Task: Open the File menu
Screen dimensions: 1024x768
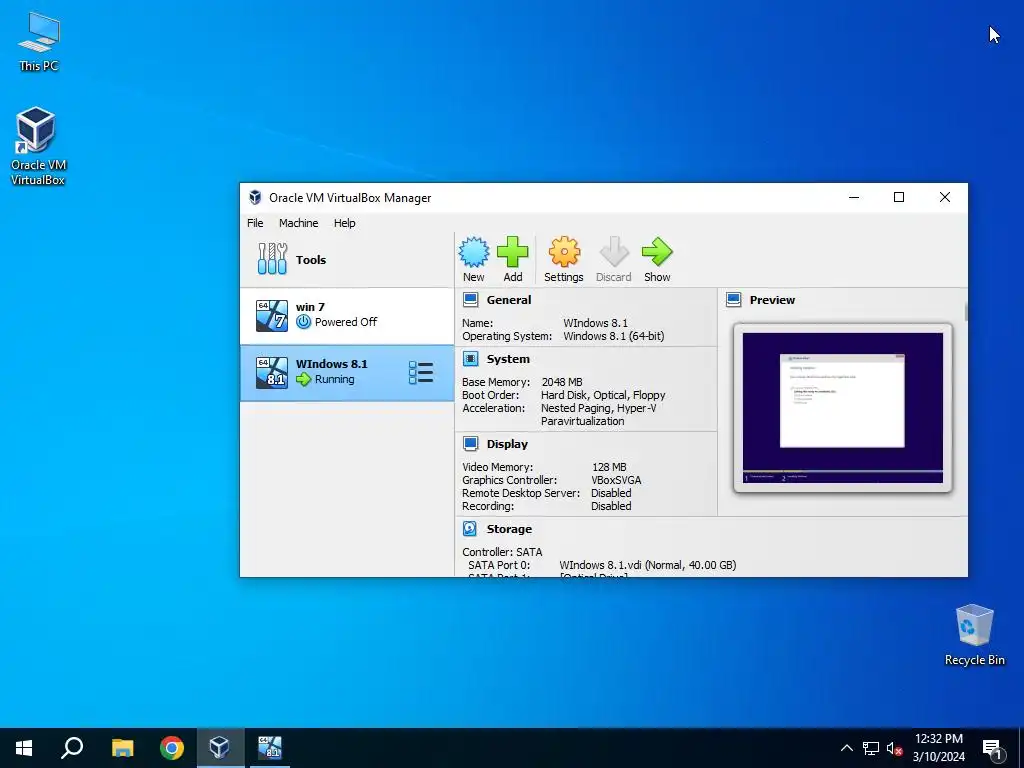Action: click(255, 223)
